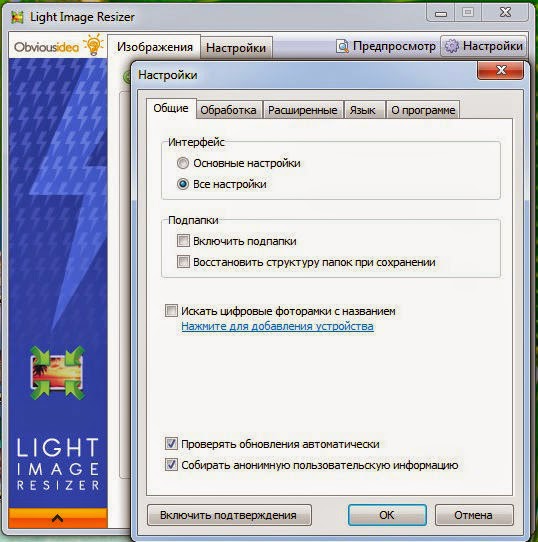The width and height of the screenshot is (538, 542).
Task: Switch to the Язык tab
Action: [x=362, y=110]
